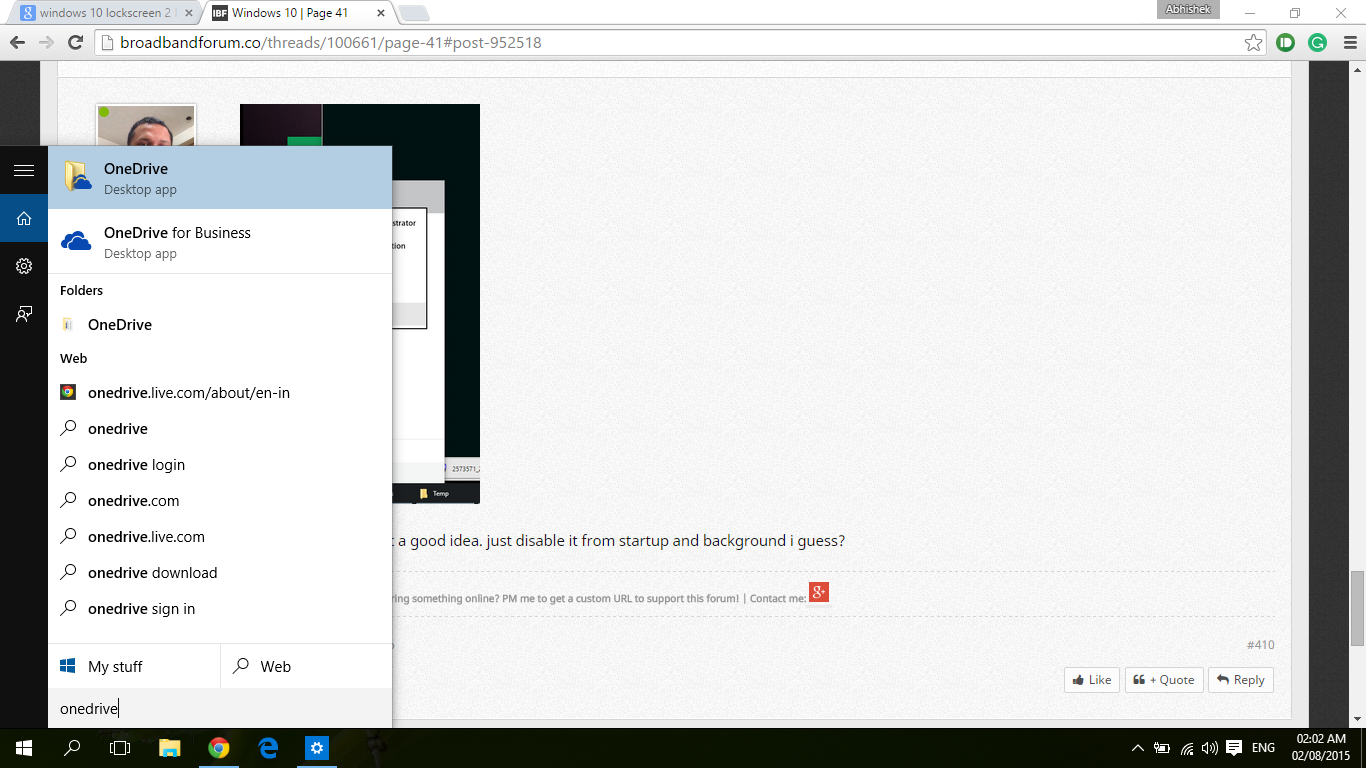1366x768 pixels.
Task: Select the Home icon in search sidebar
Action: coord(24,218)
